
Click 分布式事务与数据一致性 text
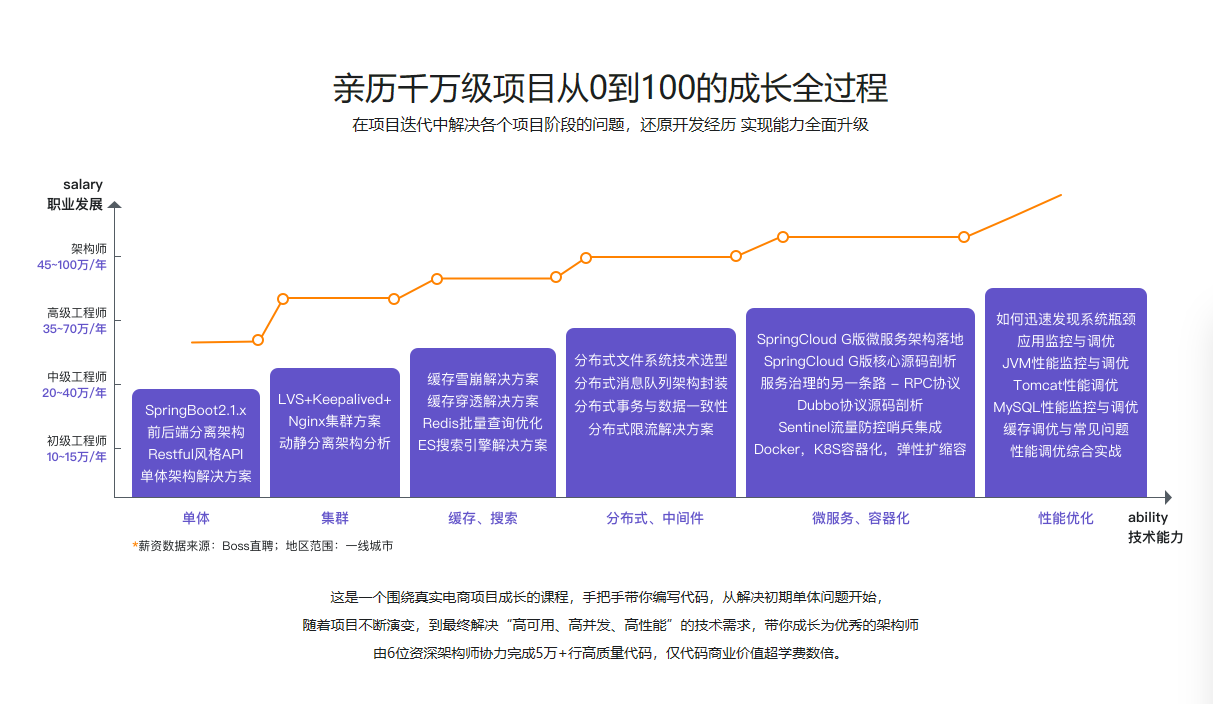[651, 406]
